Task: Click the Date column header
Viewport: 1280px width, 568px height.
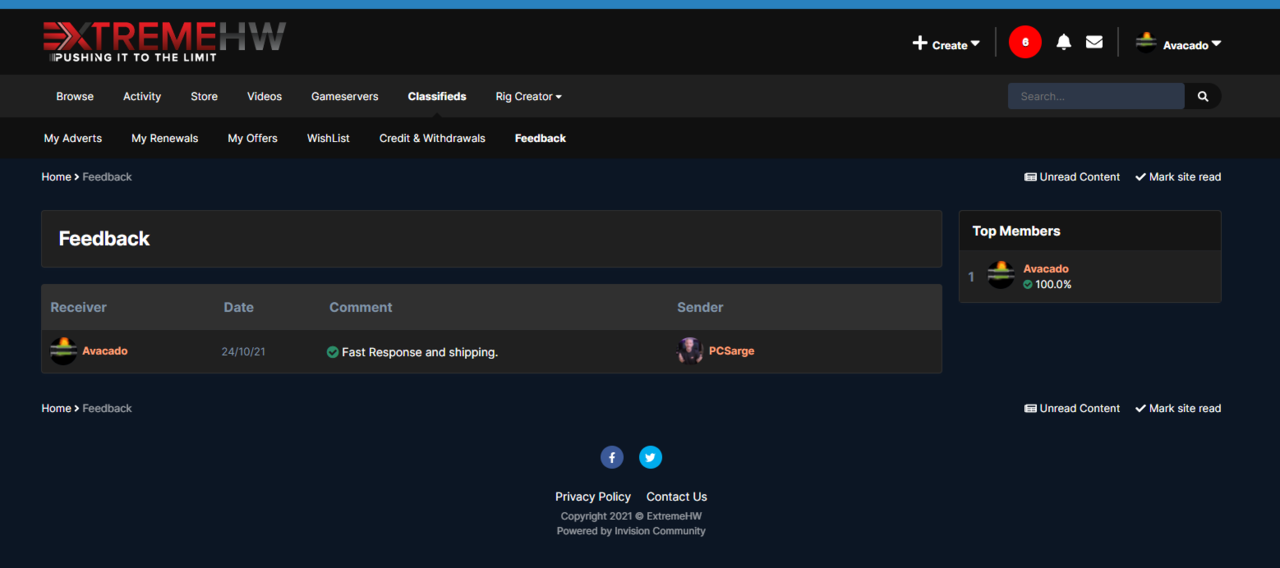Action: click(239, 307)
